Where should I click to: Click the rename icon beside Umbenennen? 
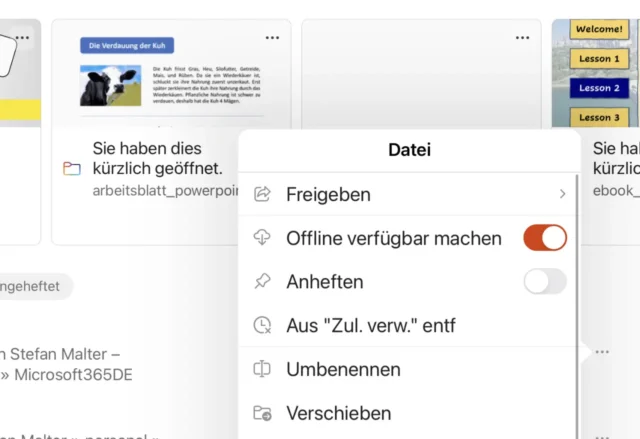tap(263, 369)
